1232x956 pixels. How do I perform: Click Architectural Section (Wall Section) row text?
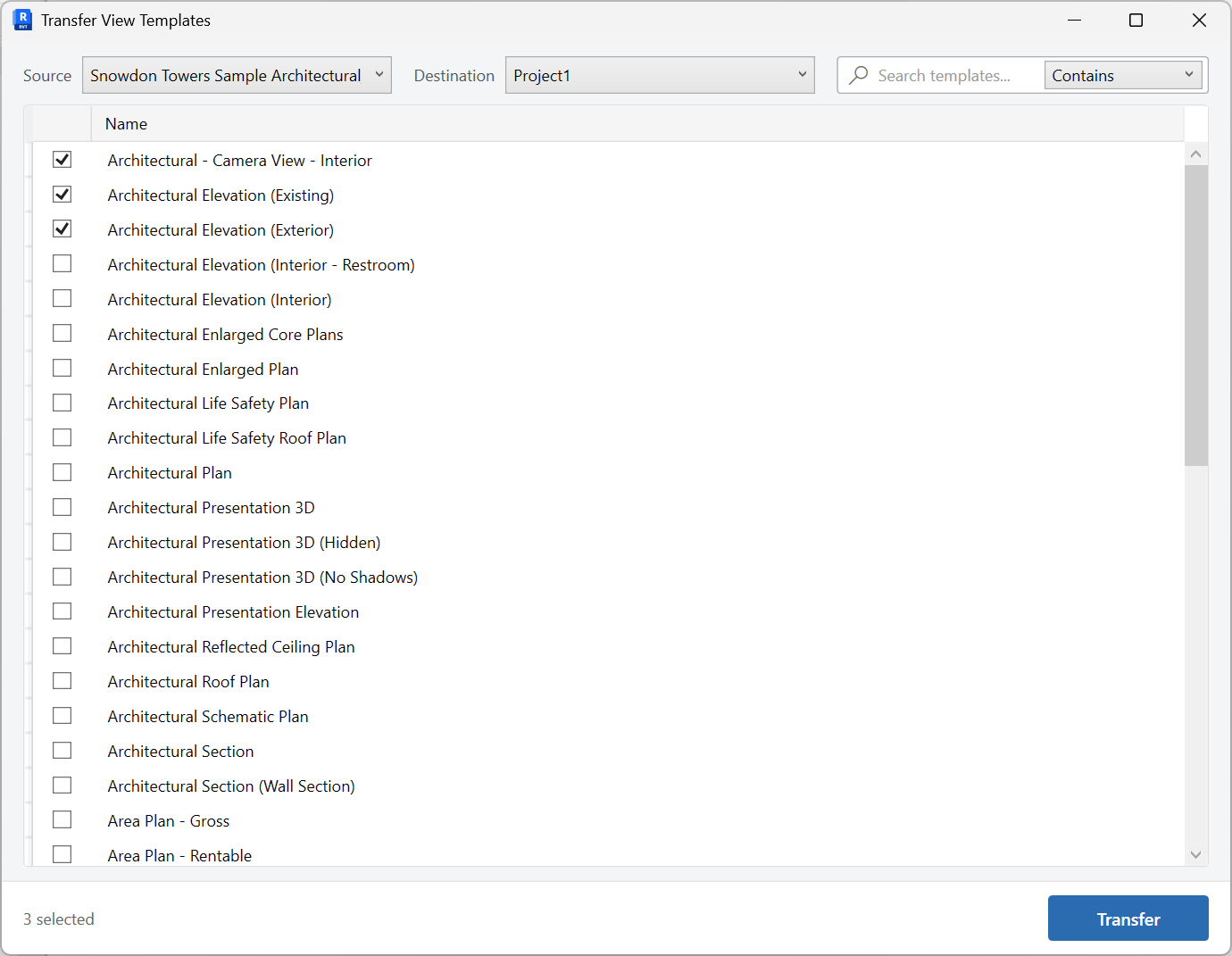pyautogui.click(x=231, y=786)
